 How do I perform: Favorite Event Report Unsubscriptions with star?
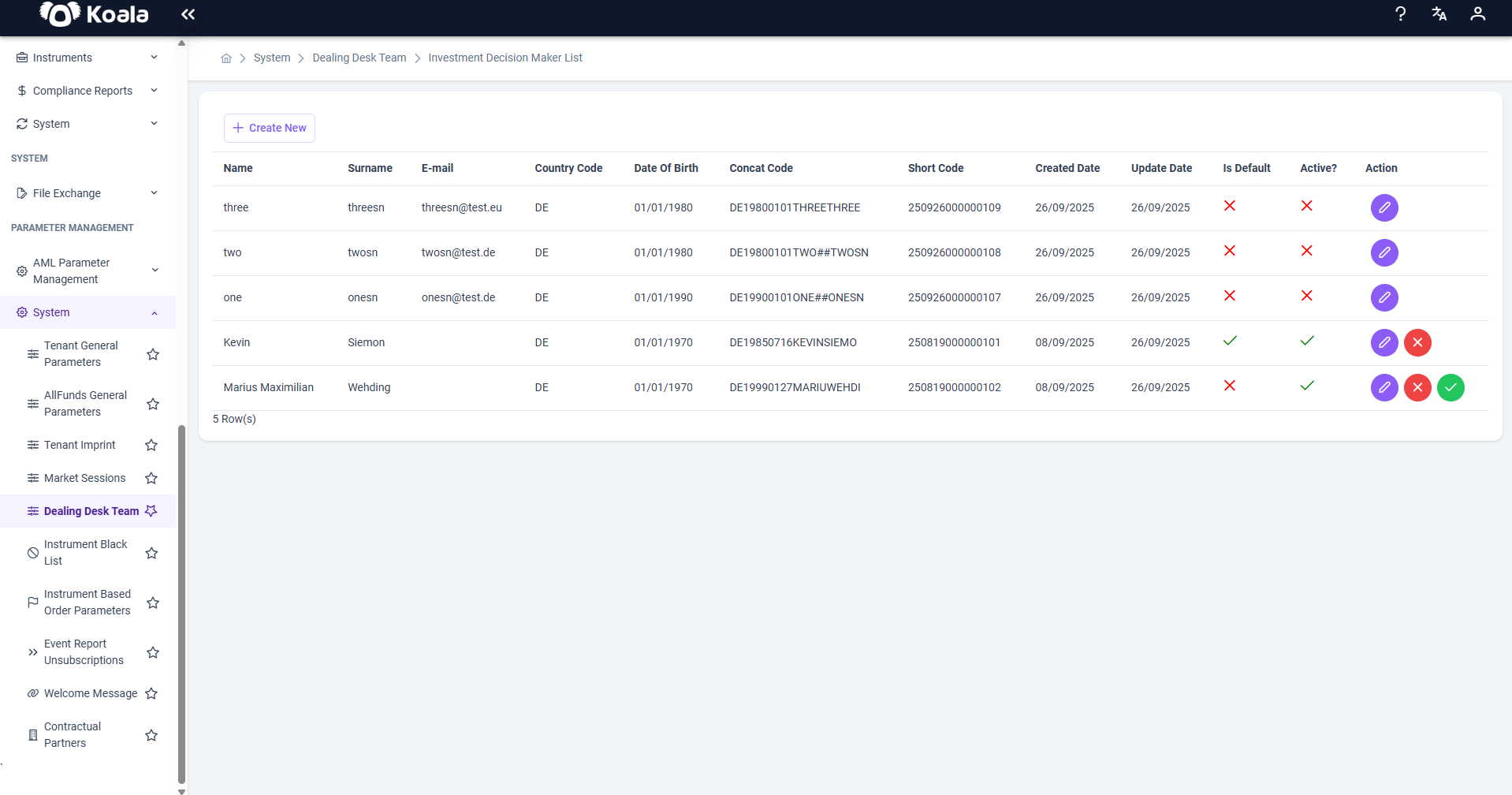[153, 652]
